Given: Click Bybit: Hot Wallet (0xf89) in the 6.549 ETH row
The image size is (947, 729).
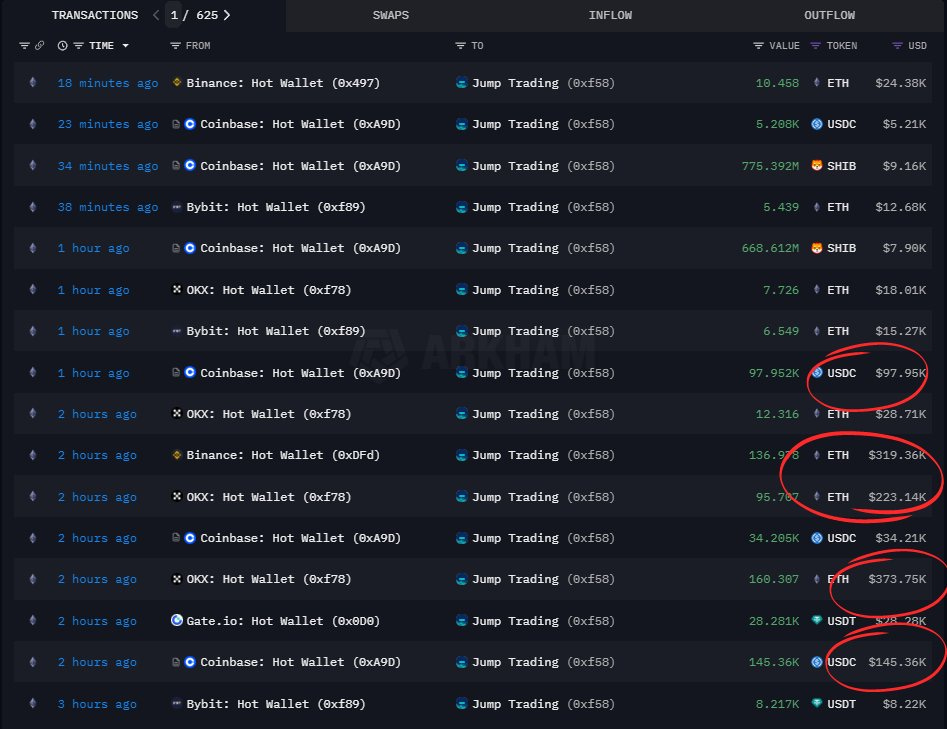Looking at the screenshot, I should [275, 332].
